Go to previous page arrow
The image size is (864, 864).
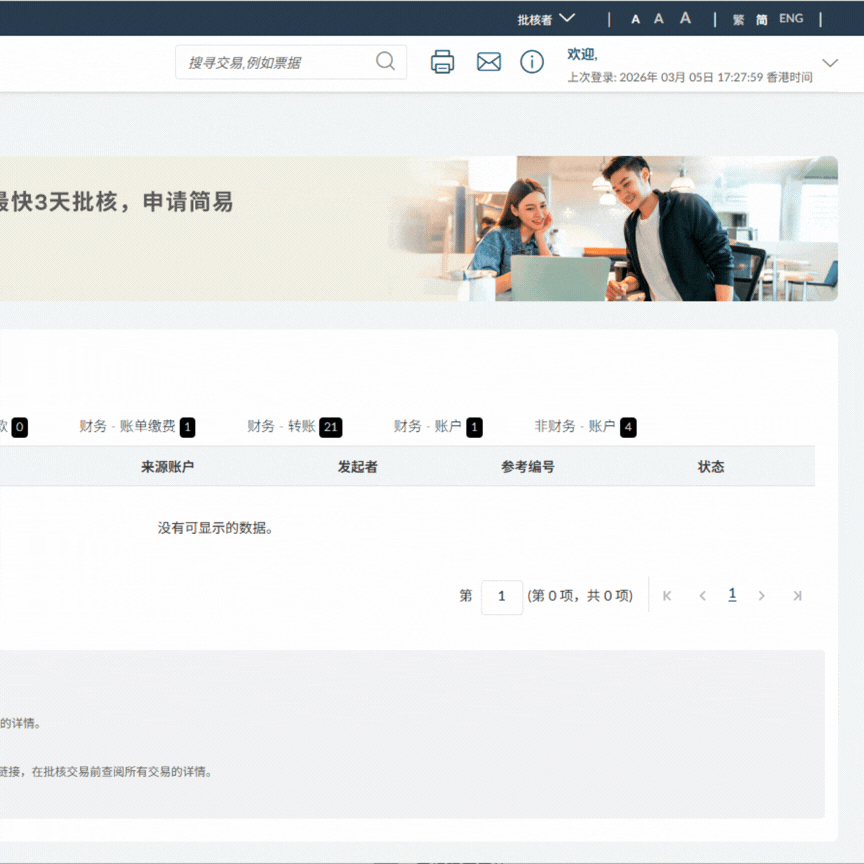[702, 596]
